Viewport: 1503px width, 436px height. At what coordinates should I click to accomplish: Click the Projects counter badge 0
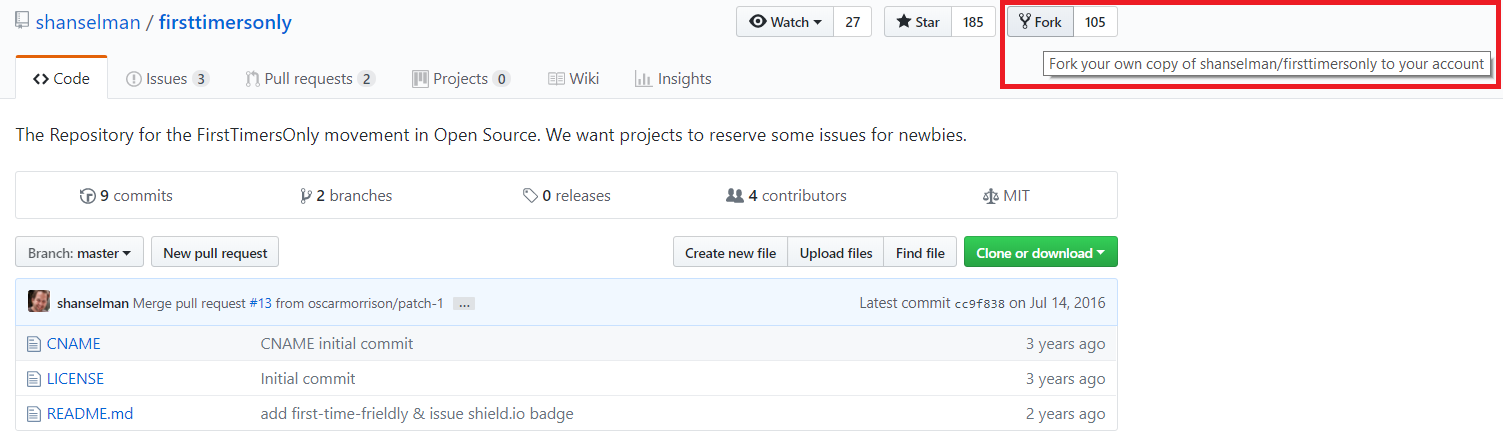(x=501, y=79)
